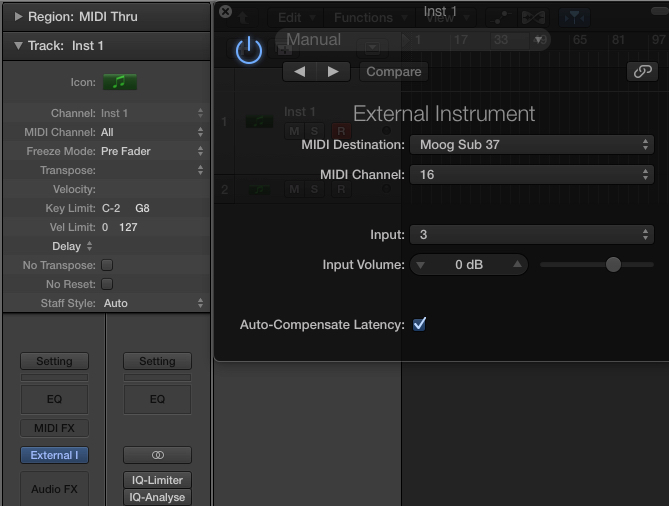This screenshot has height=506, width=669.
Task: Enable the No Transpose checkbox
Action: [x=107, y=265]
